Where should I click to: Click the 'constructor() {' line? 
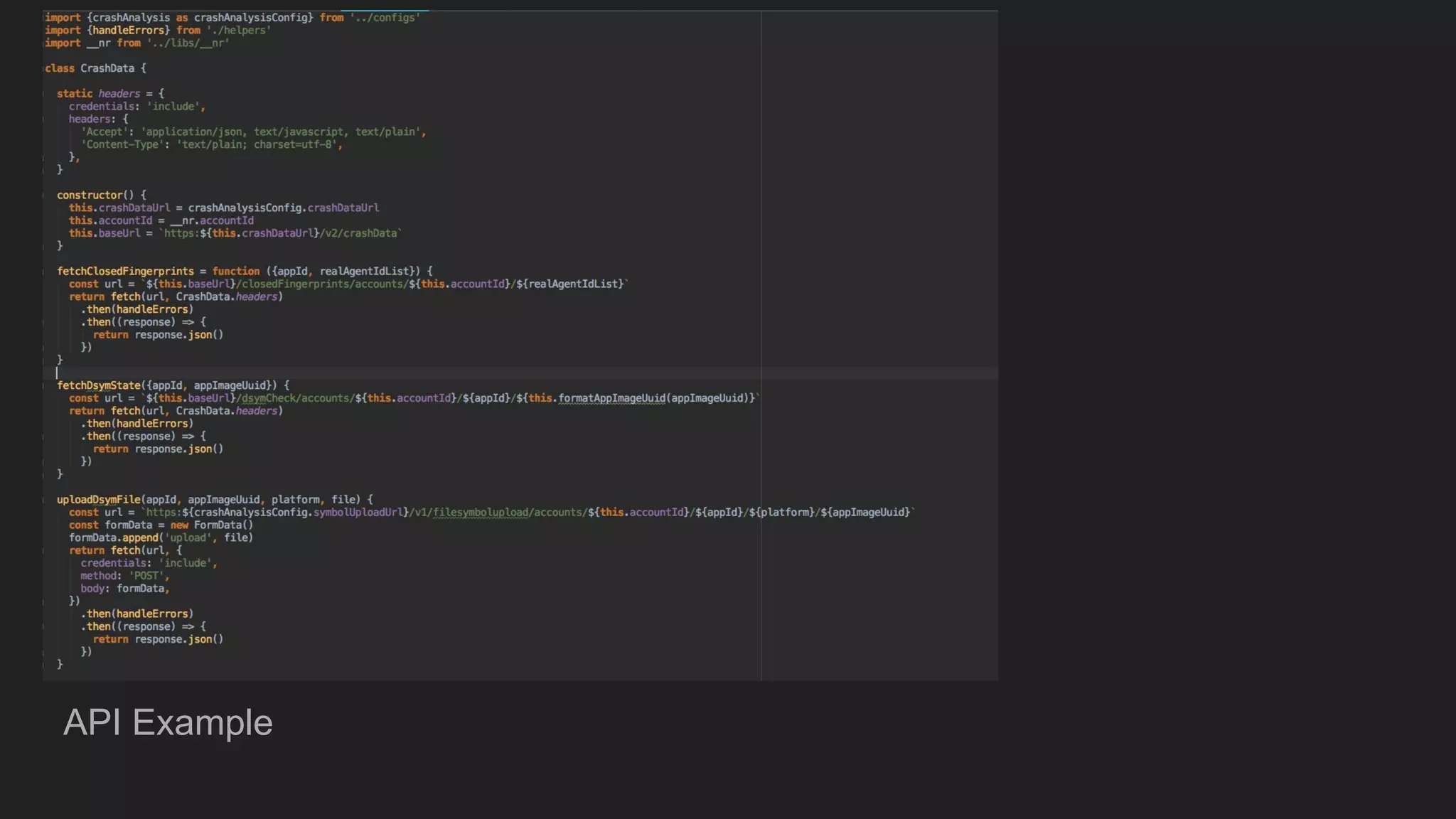click(x=102, y=196)
